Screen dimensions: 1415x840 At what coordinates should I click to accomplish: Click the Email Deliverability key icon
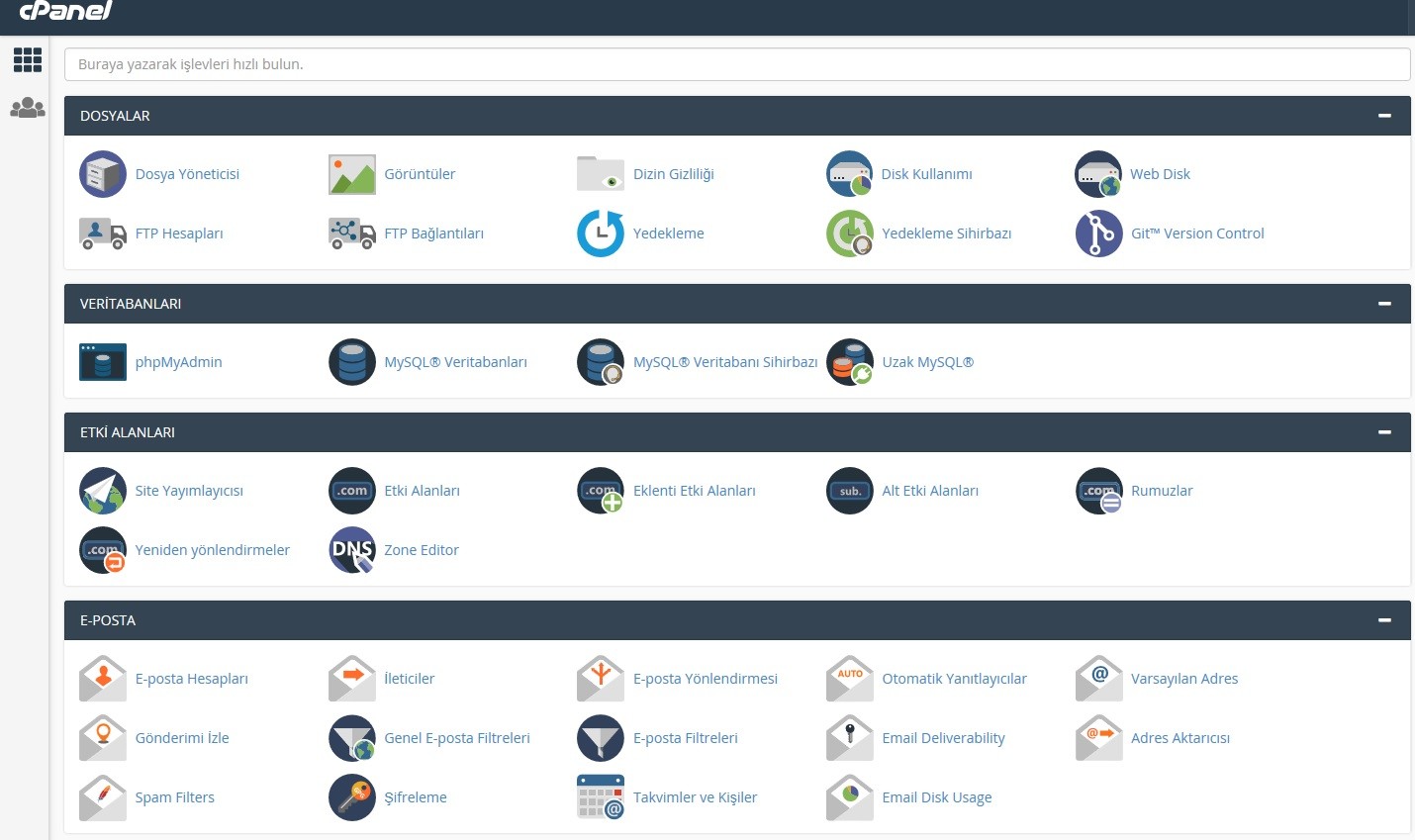click(x=850, y=738)
